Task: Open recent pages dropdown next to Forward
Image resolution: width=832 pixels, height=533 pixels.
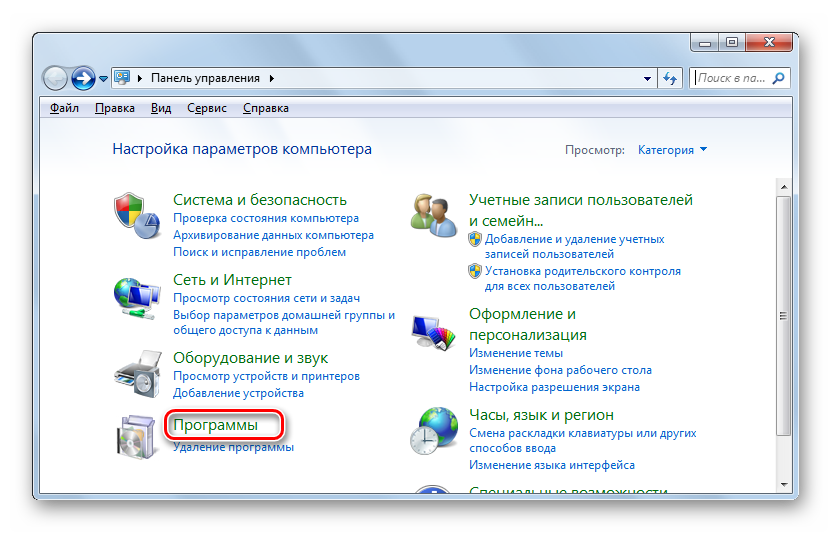Action: (x=104, y=78)
